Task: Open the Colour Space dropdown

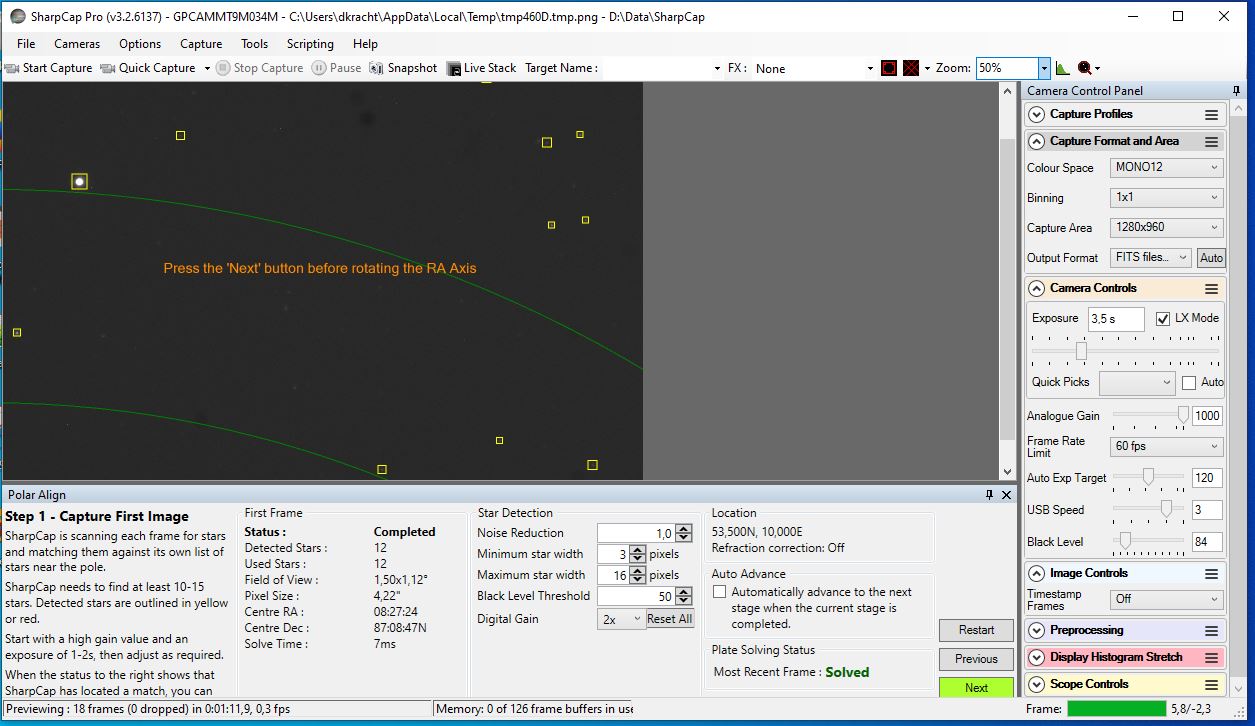Action: coord(1166,168)
